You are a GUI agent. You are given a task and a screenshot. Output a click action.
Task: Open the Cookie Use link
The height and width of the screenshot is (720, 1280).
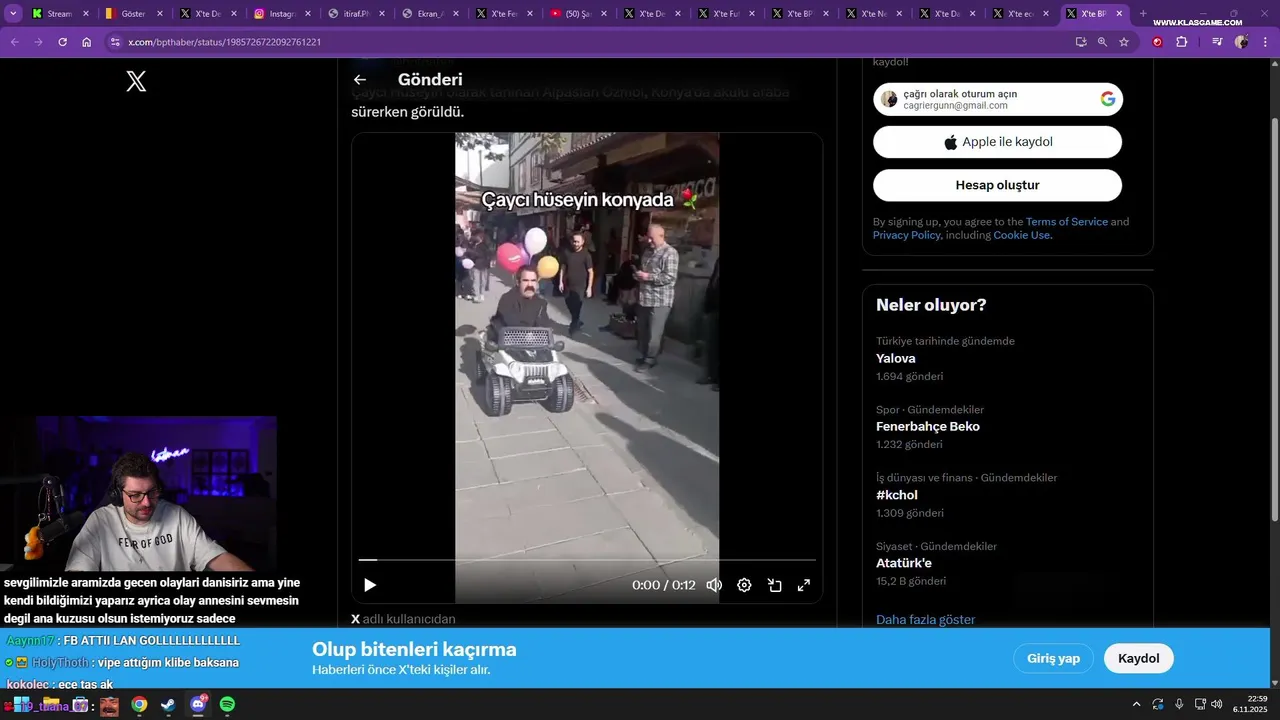click(1021, 235)
